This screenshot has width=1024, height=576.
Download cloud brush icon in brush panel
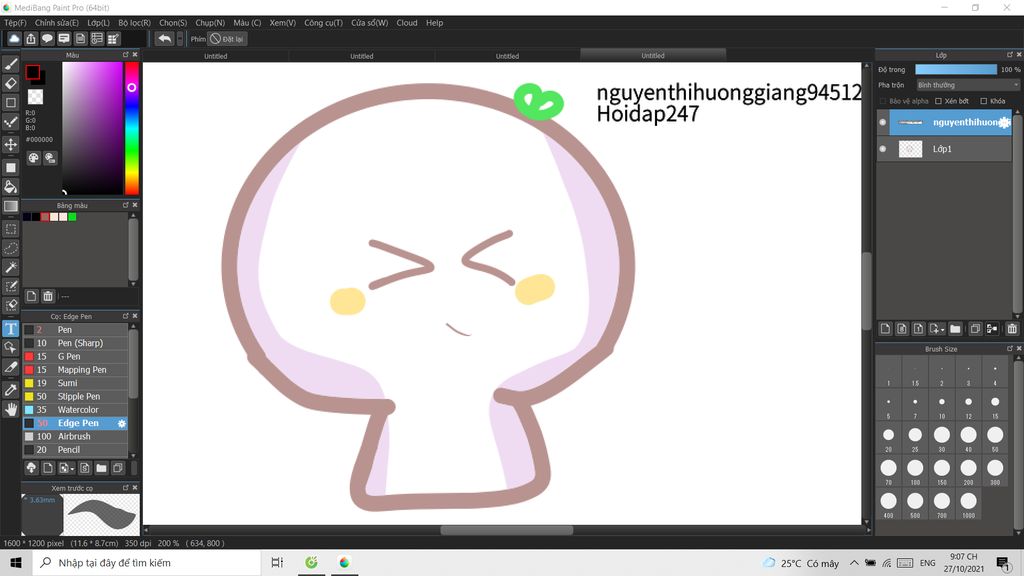click(x=31, y=468)
